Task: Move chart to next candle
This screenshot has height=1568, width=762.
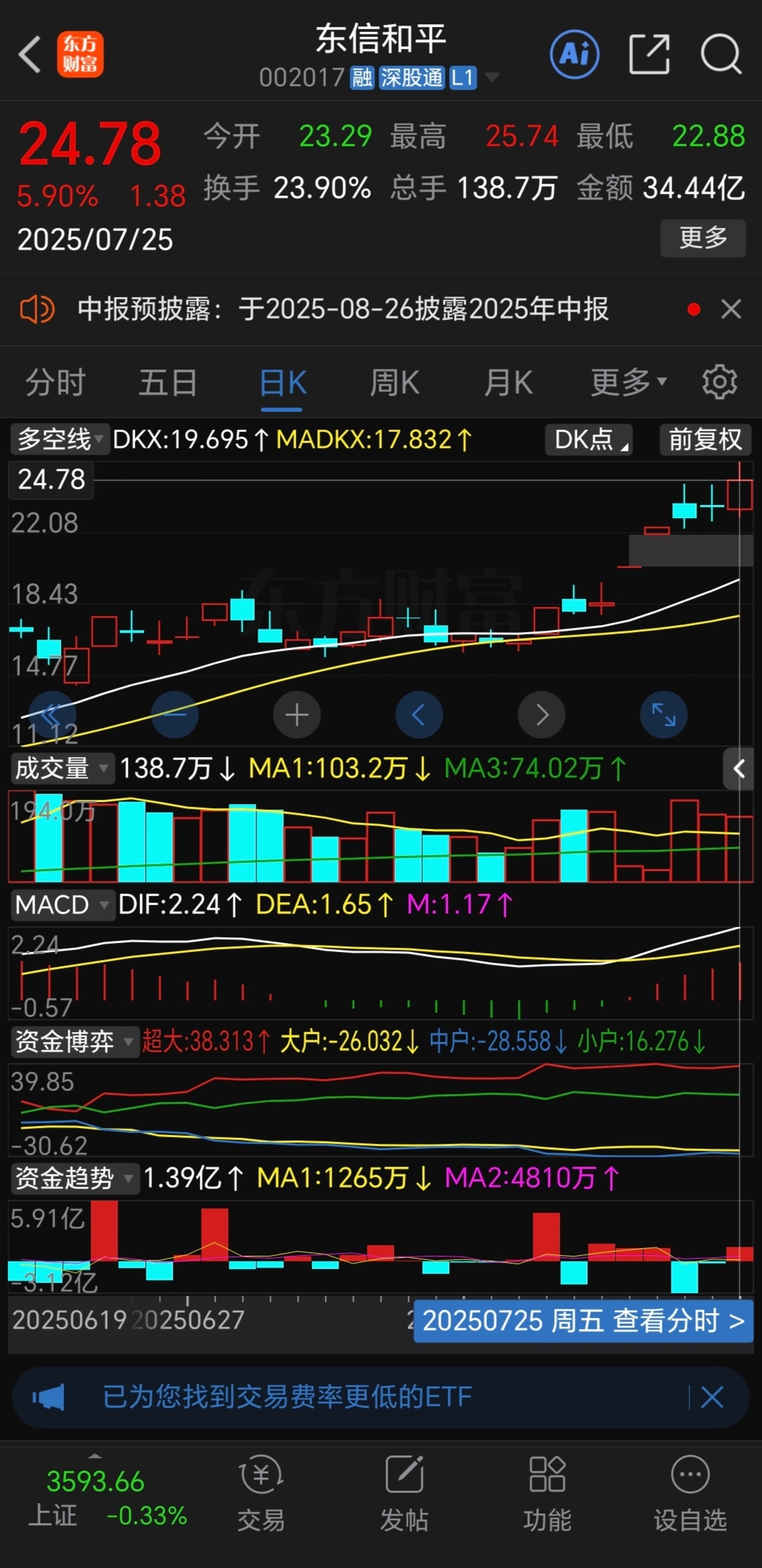Action: pos(542,714)
